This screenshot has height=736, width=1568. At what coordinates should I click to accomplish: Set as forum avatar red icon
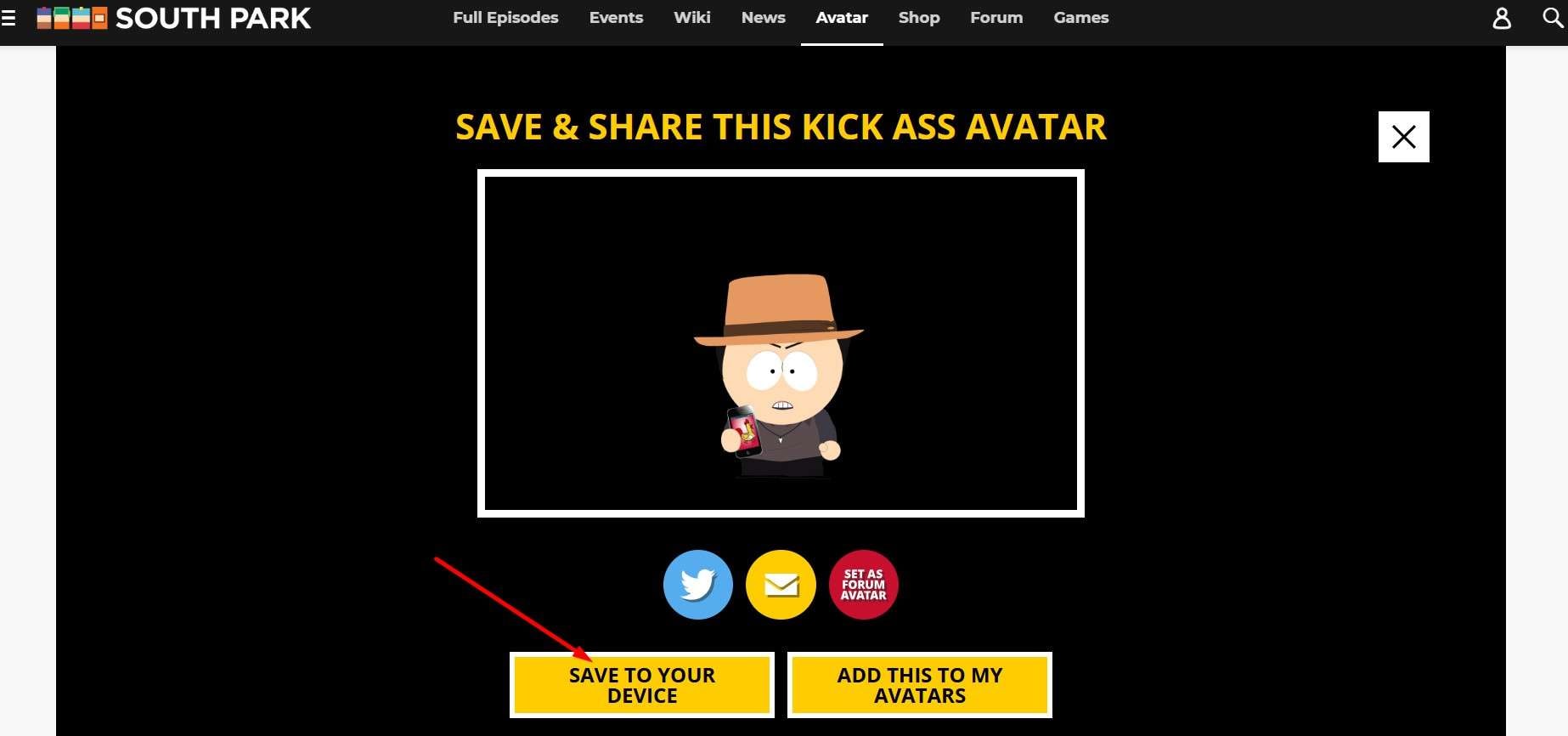click(x=863, y=585)
